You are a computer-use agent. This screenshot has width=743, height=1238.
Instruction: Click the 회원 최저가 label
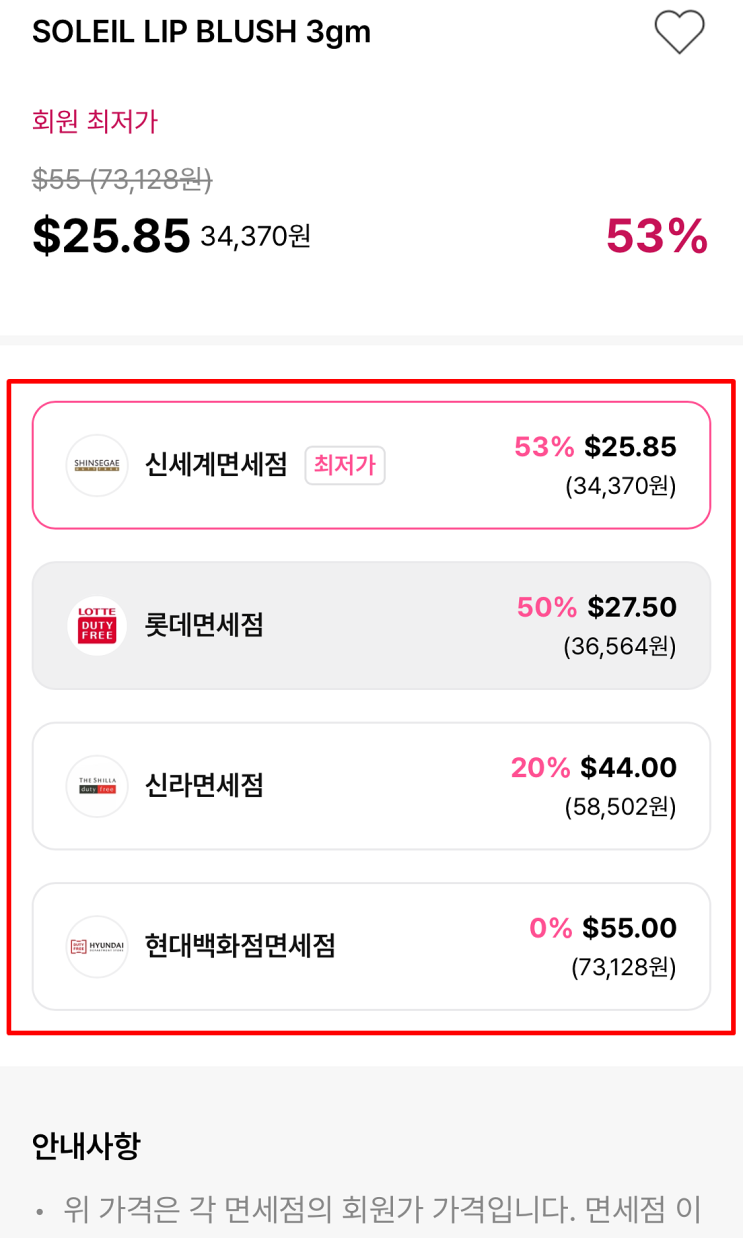[x=95, y=122]
